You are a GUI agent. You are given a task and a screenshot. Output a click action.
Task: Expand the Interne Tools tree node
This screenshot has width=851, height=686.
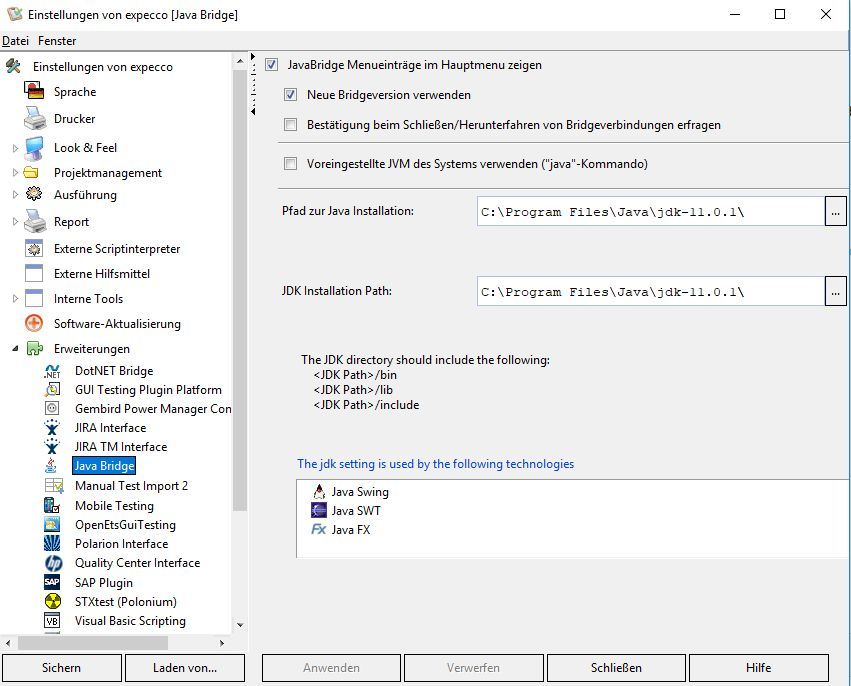pos(15,299)
